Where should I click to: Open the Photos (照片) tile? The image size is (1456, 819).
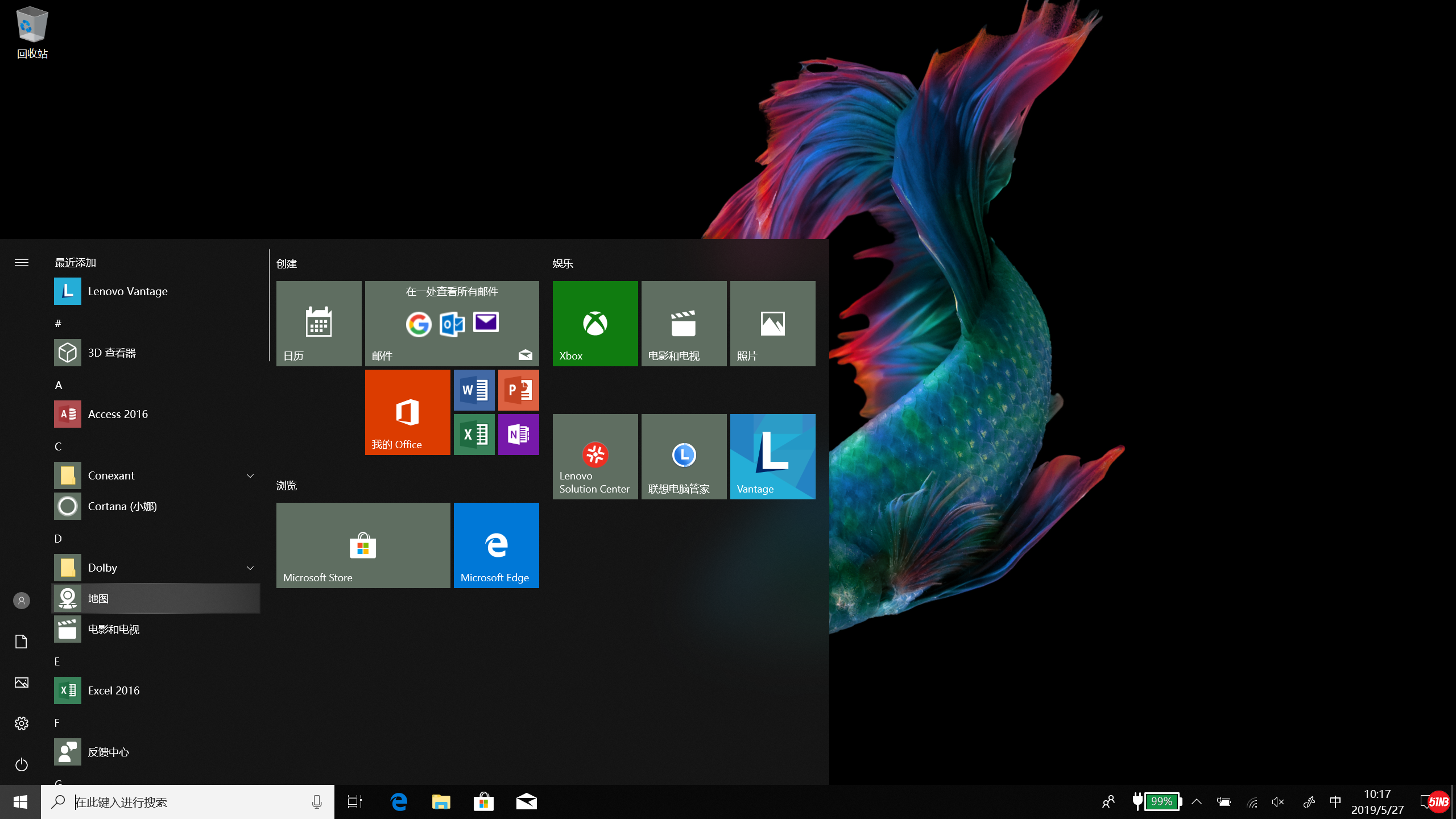tap(772, 323)
